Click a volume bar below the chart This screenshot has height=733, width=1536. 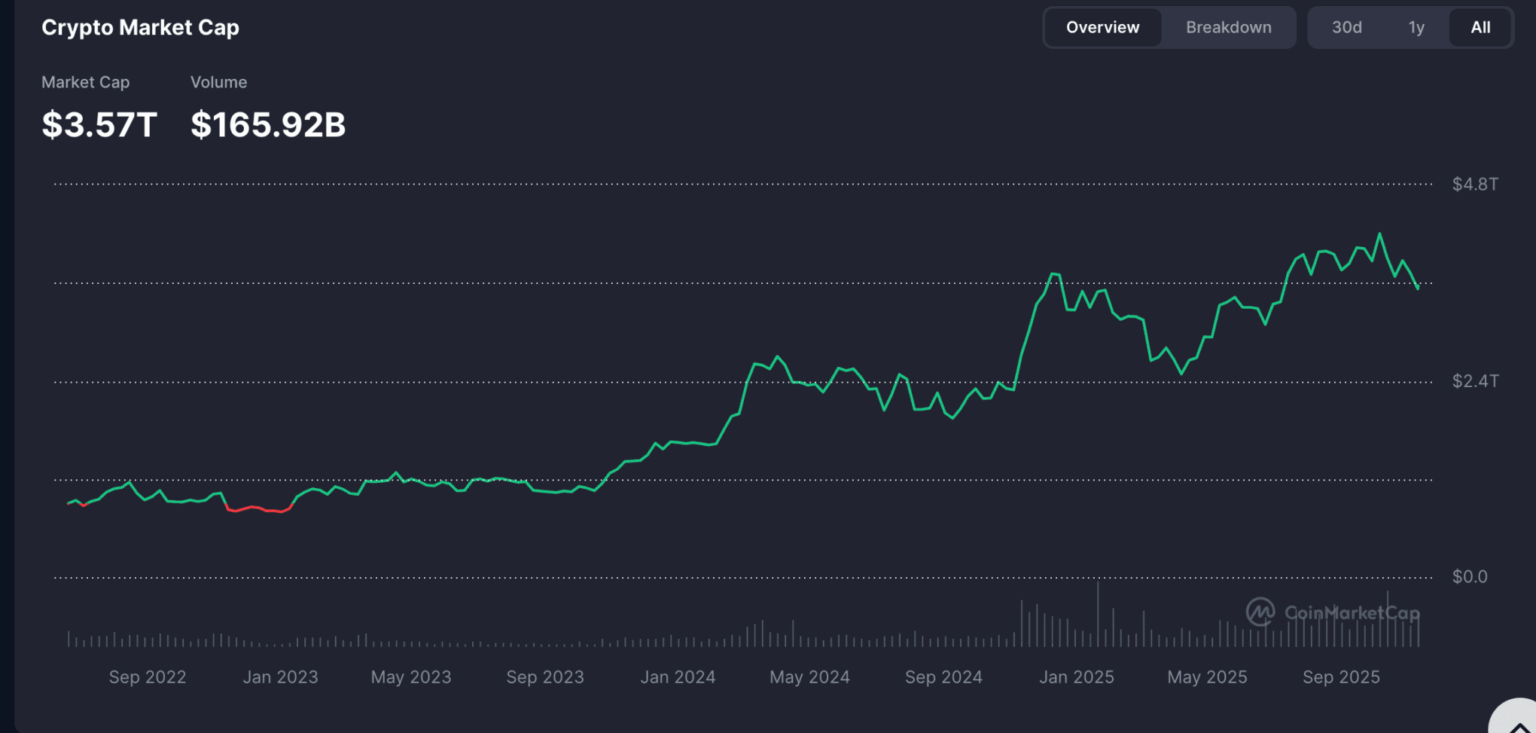pos(1024,620)
